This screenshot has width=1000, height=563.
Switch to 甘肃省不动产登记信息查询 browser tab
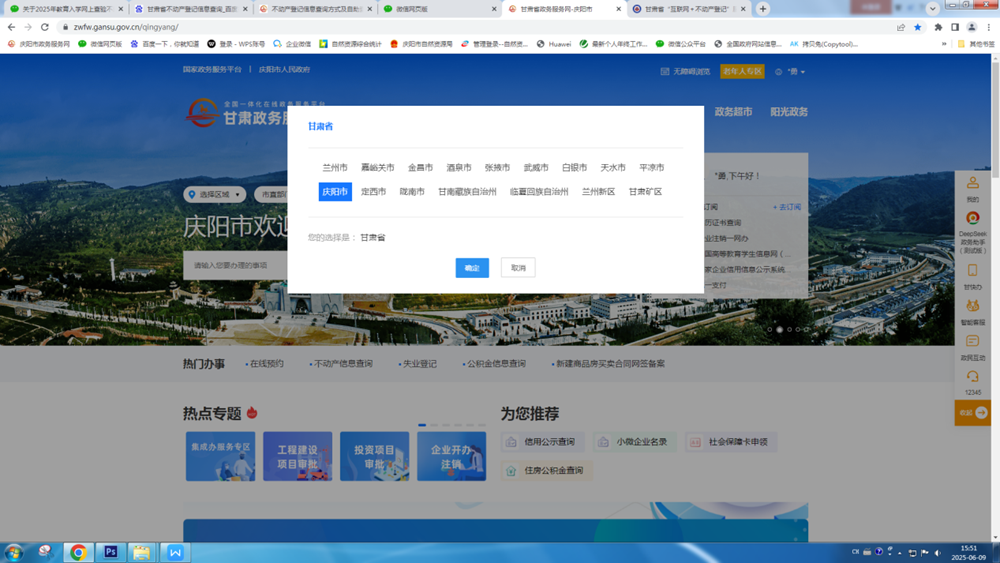pos(191,9)
